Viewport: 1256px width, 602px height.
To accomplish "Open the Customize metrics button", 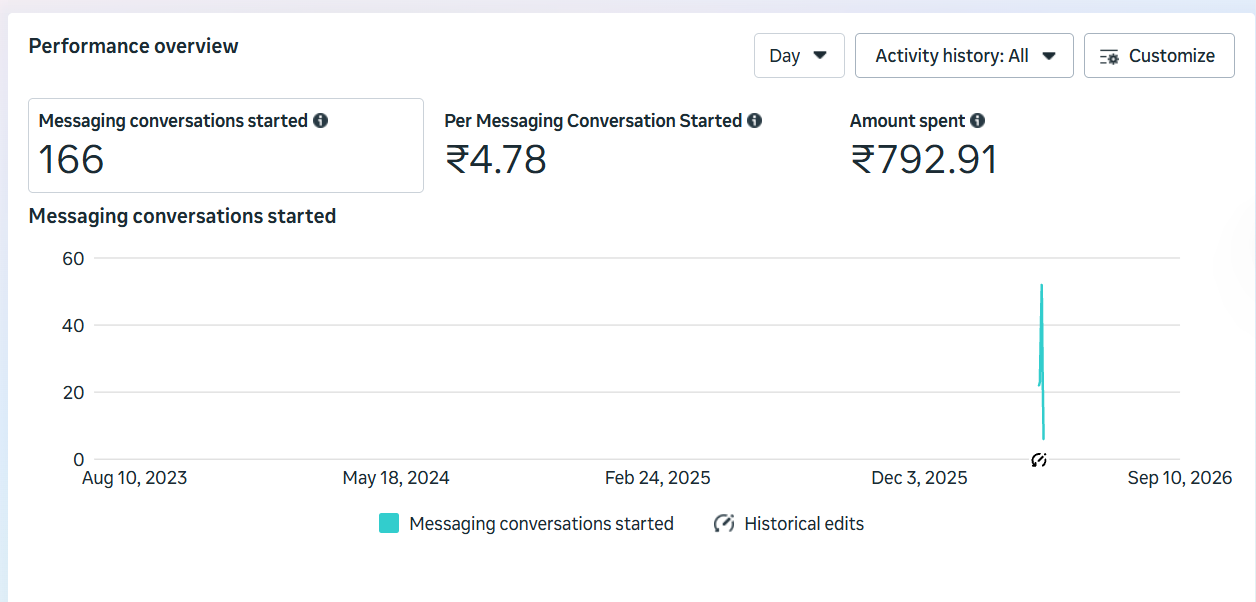I will [x=1159, y=56].
